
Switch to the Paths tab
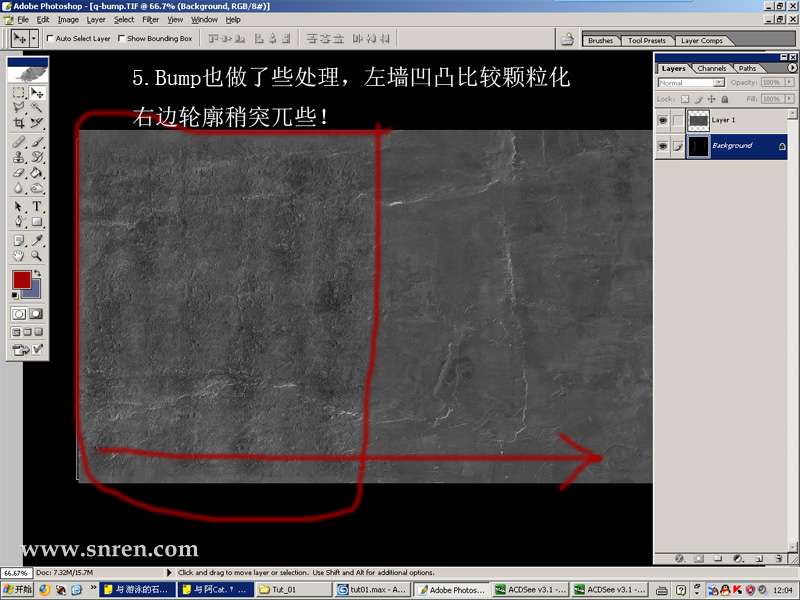coord(747,68)
